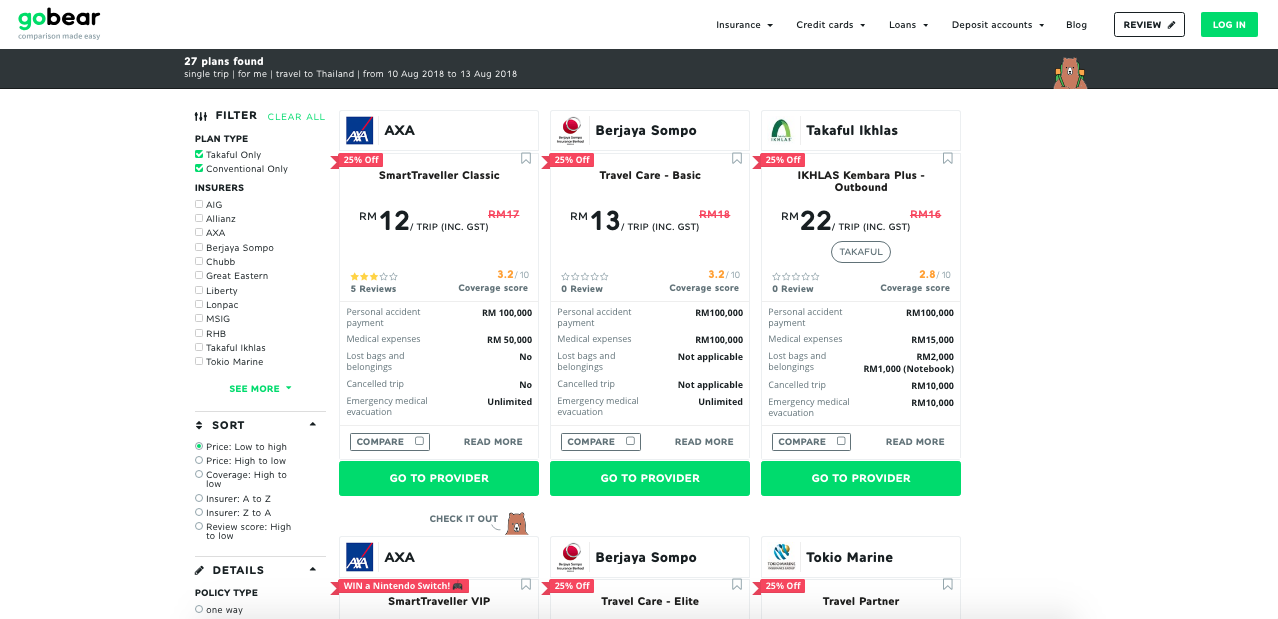The width and height of the screenshot is (1278, 619).
Task: Bookmark the AXA SmartTraveller Classic plan
Action: [525, 158]
